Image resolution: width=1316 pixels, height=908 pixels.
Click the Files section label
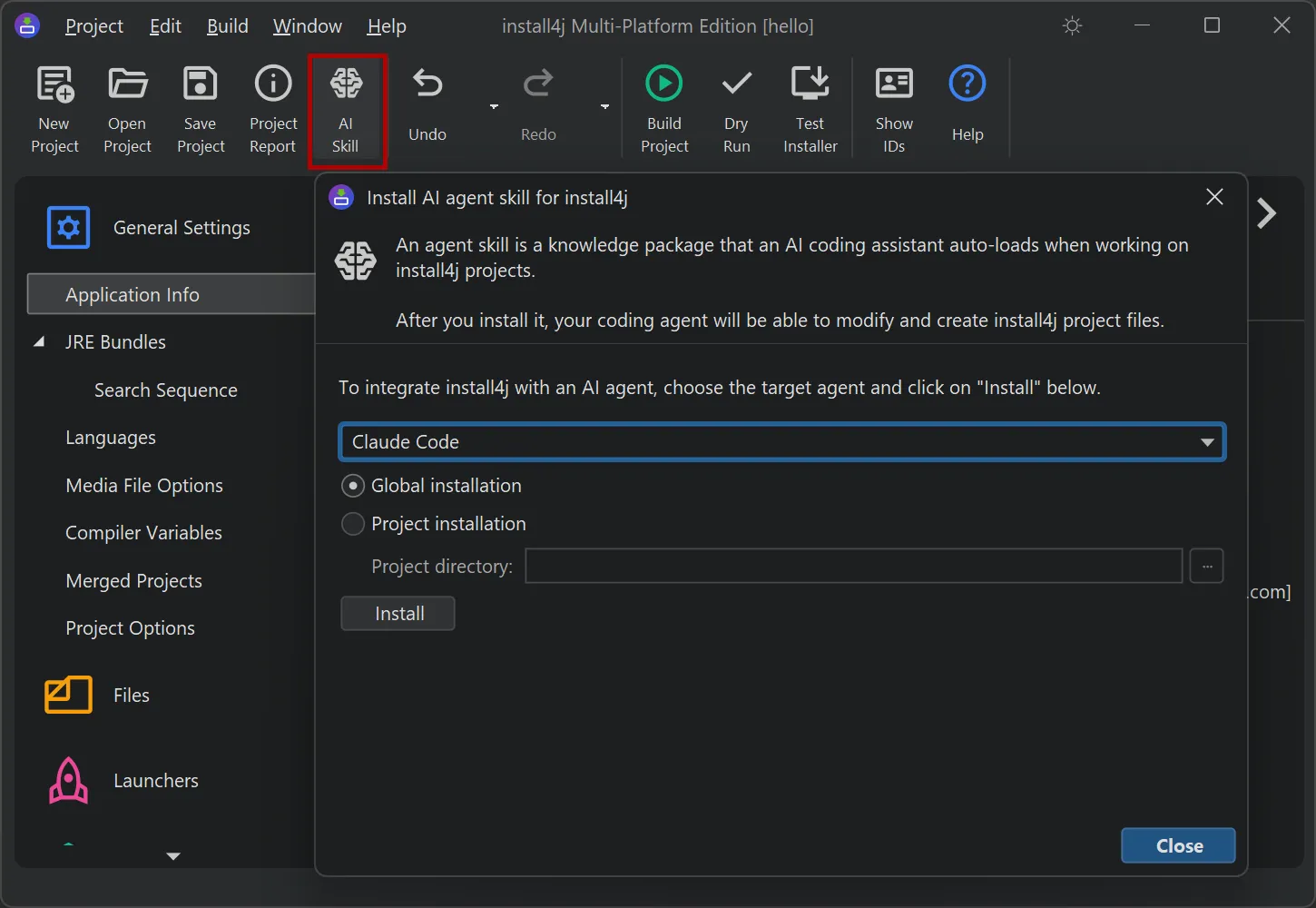132,696
